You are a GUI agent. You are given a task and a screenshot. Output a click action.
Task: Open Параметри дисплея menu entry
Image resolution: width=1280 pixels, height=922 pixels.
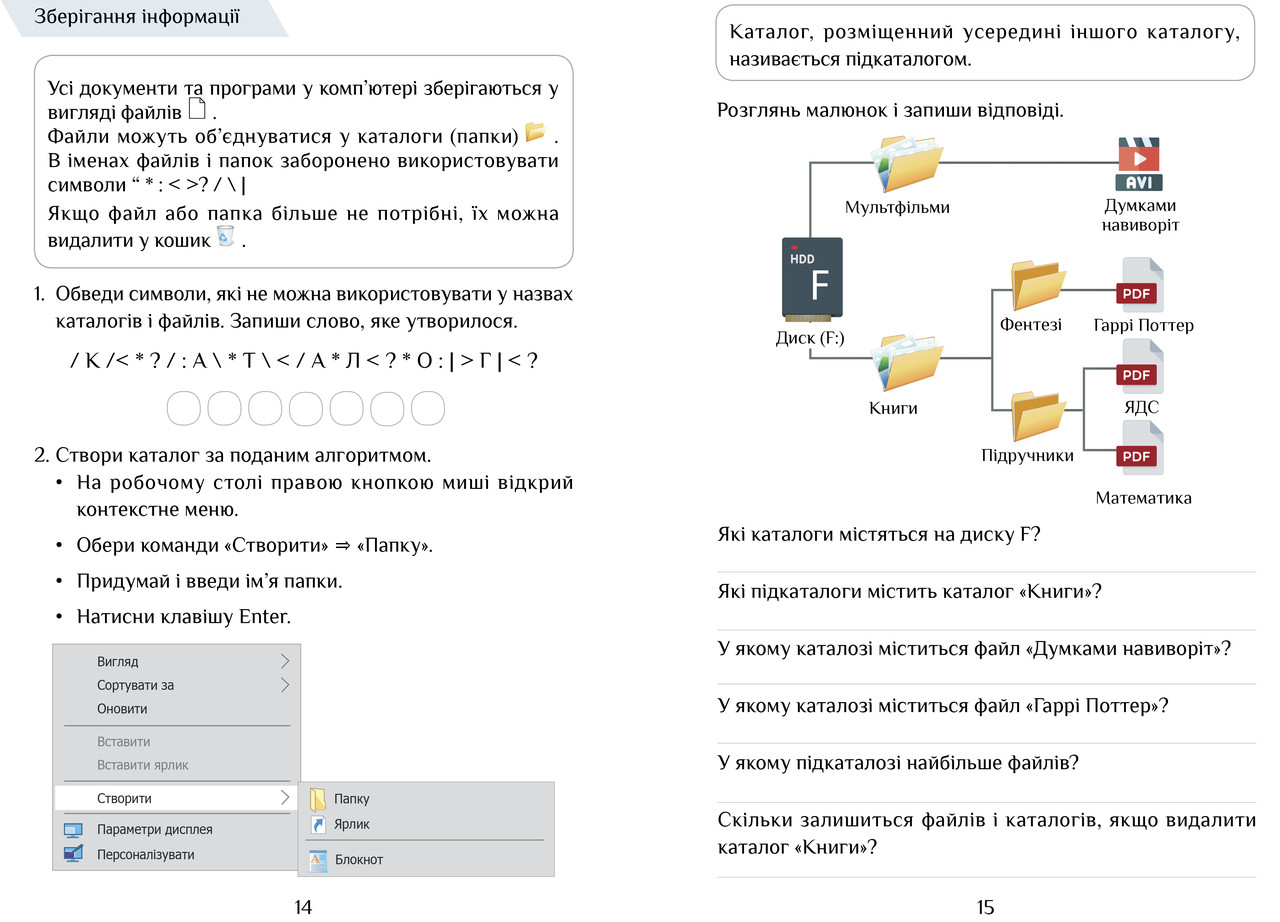click(177, 830)
